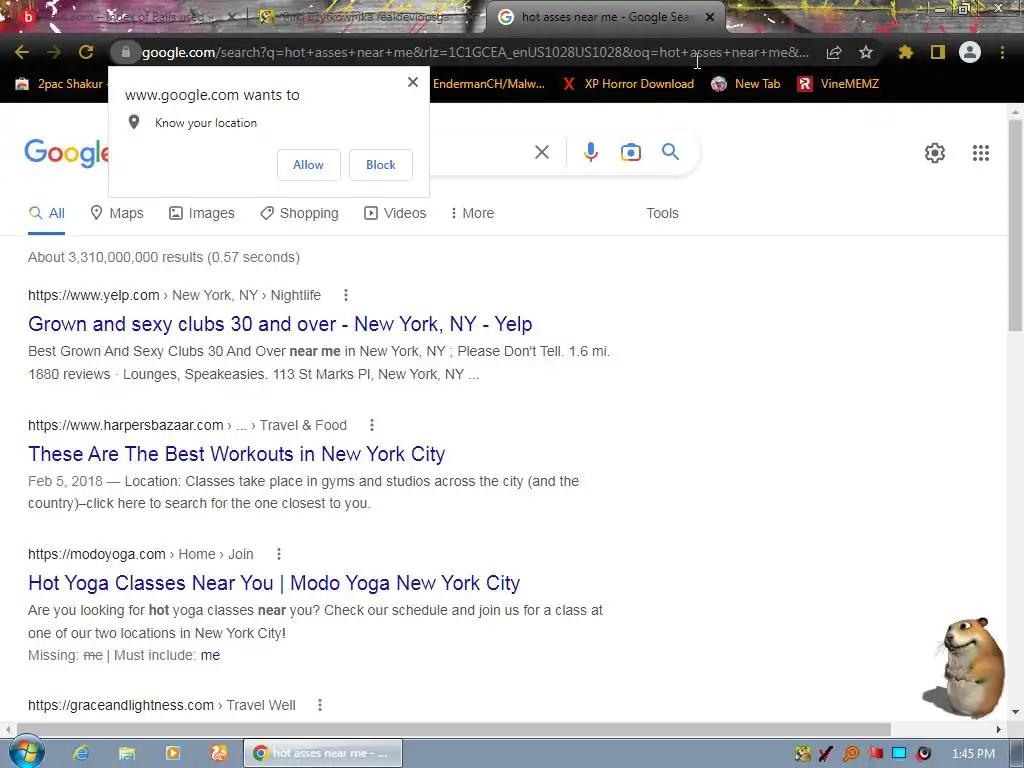
Task: Open the XP Horror Download bookmark
Action: click(x=628, y=84)
